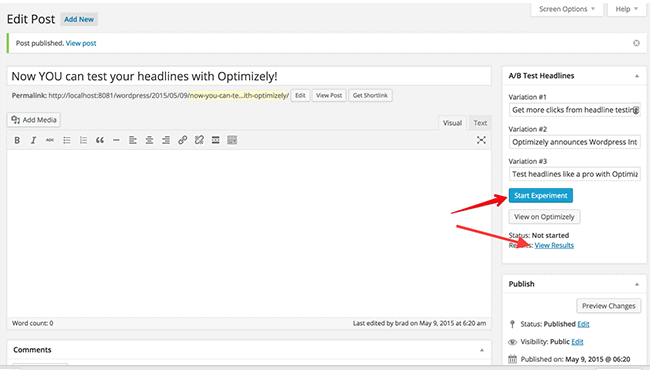650x370 pixels.
Task: Collapse the Publish panel
Action: [x=637, y=284]
